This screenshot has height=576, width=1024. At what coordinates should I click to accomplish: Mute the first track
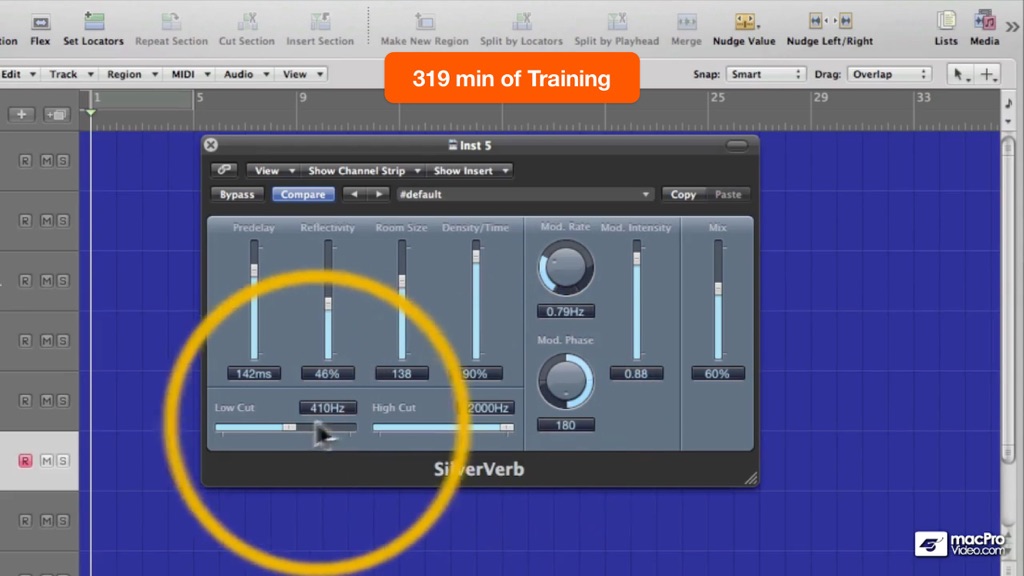click(46, 161)
